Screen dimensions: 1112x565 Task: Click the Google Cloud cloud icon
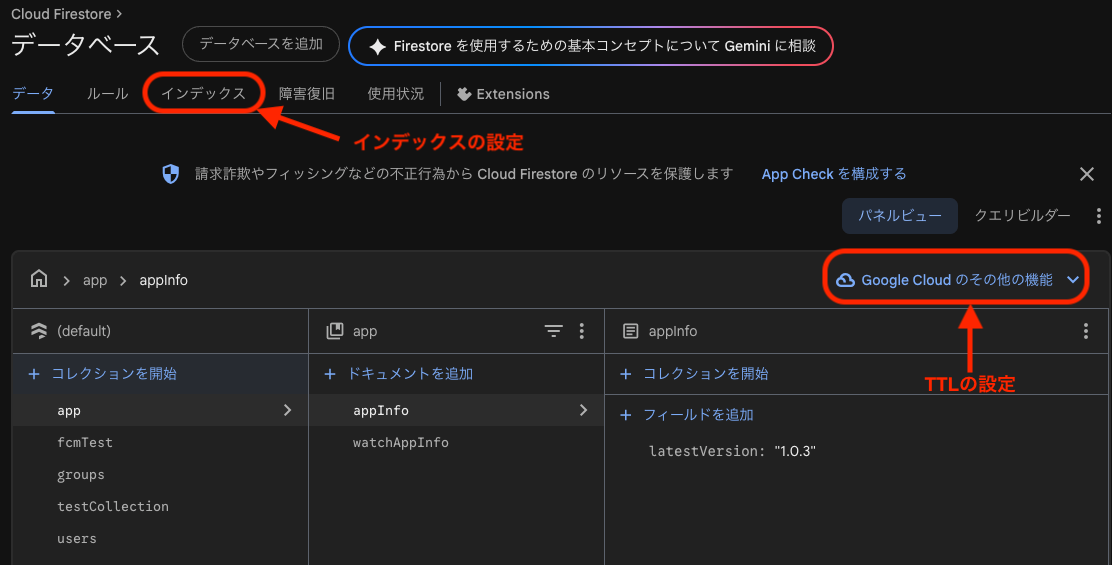(845, 280)
